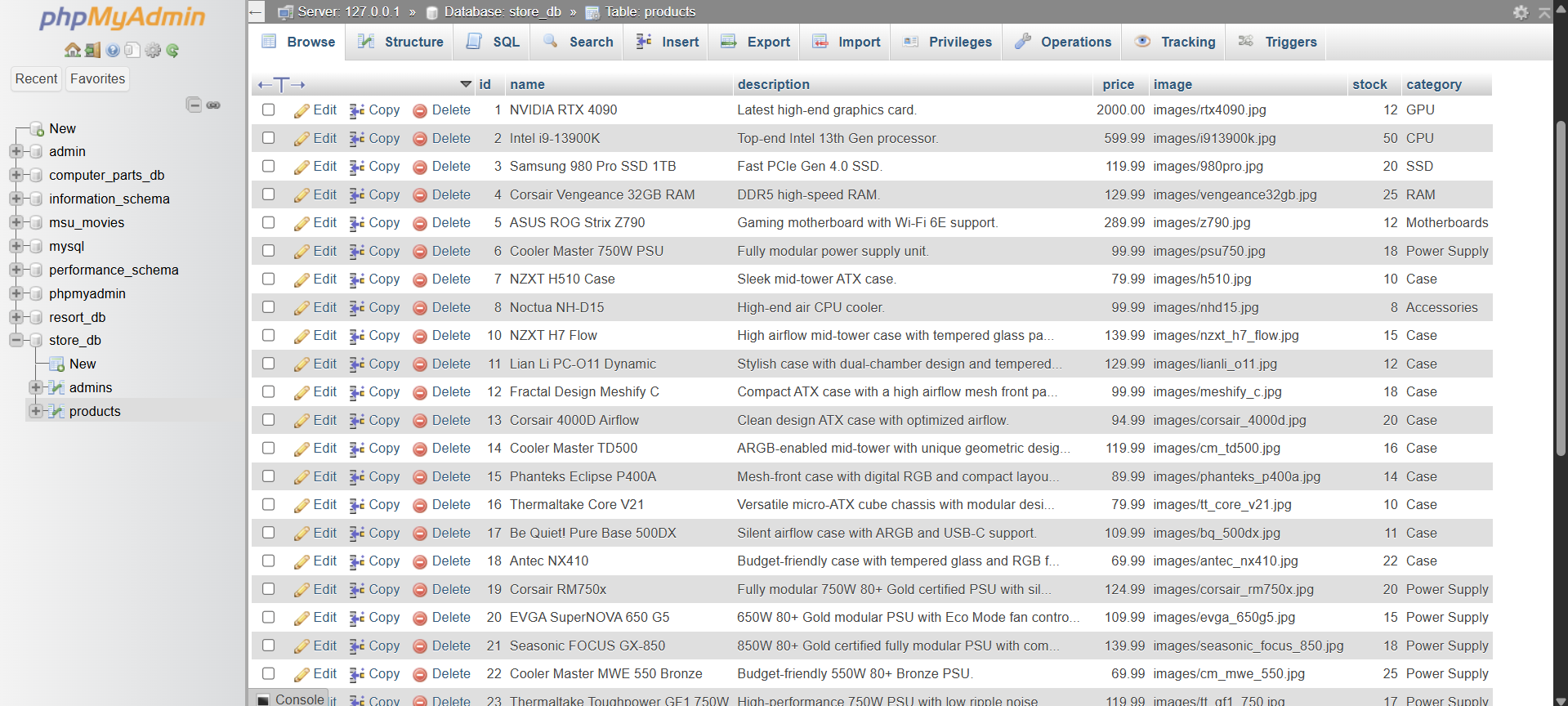
Task: Click the page settings gear at top right
Action: [1521, 12]
